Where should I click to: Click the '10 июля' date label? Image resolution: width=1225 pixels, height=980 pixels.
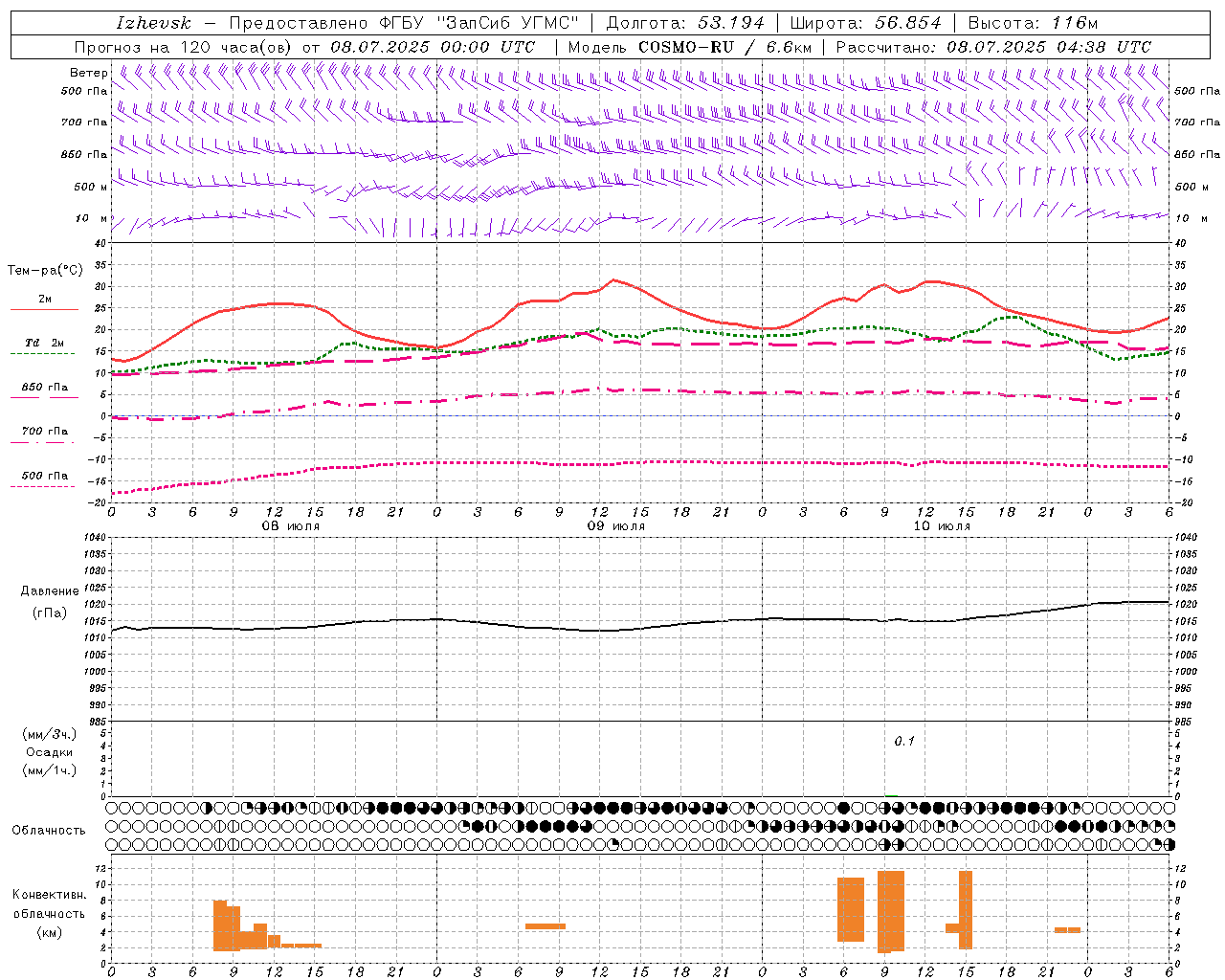[942, 526]
